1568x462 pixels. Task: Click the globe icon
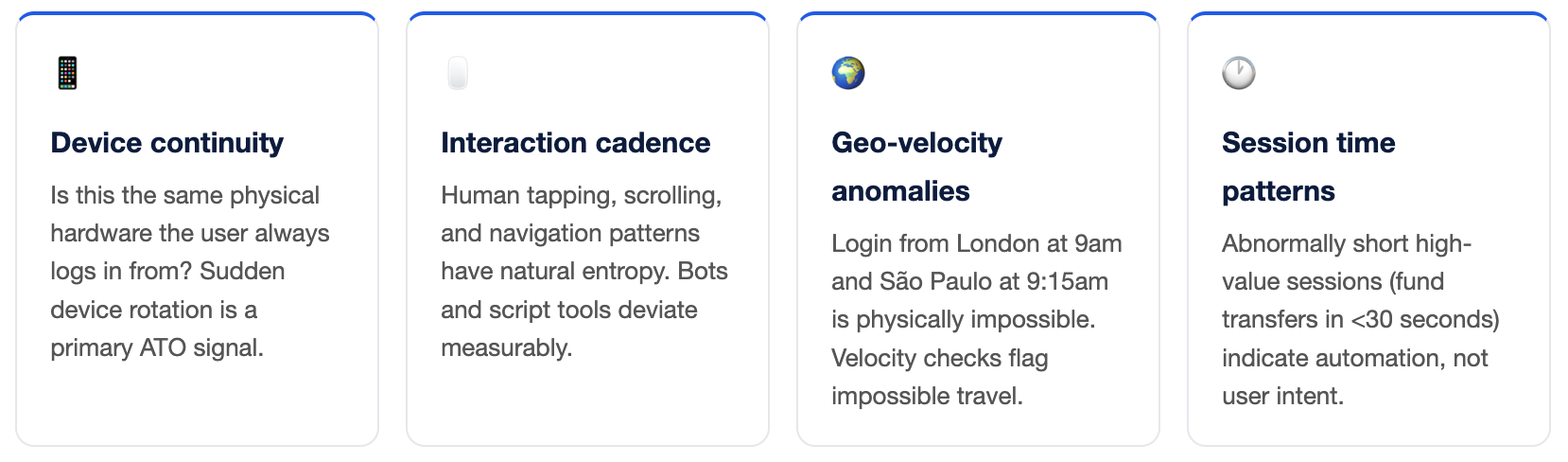[848, 73]
